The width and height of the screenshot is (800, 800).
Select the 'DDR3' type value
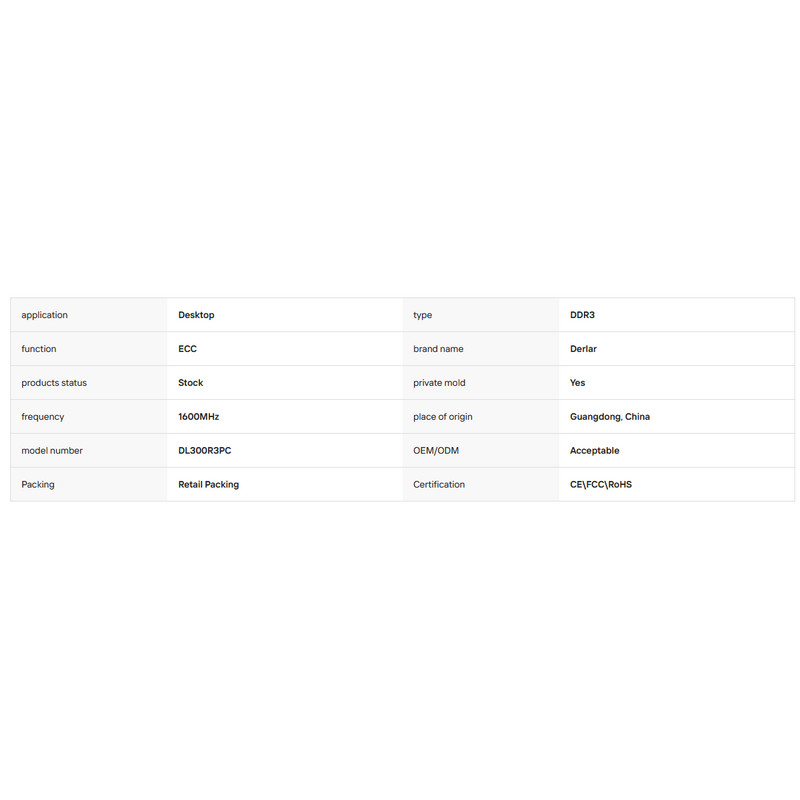click(582, 315)
